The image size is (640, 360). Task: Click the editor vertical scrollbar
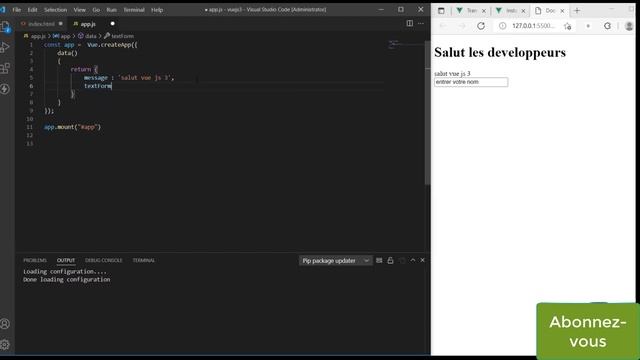(x=427, y=112)
